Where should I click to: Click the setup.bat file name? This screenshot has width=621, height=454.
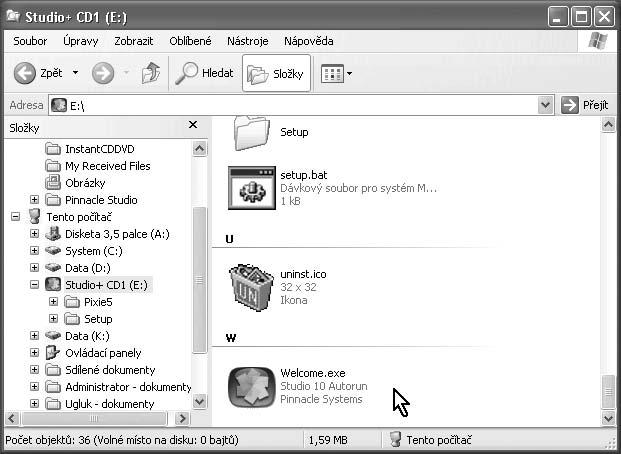304,175
